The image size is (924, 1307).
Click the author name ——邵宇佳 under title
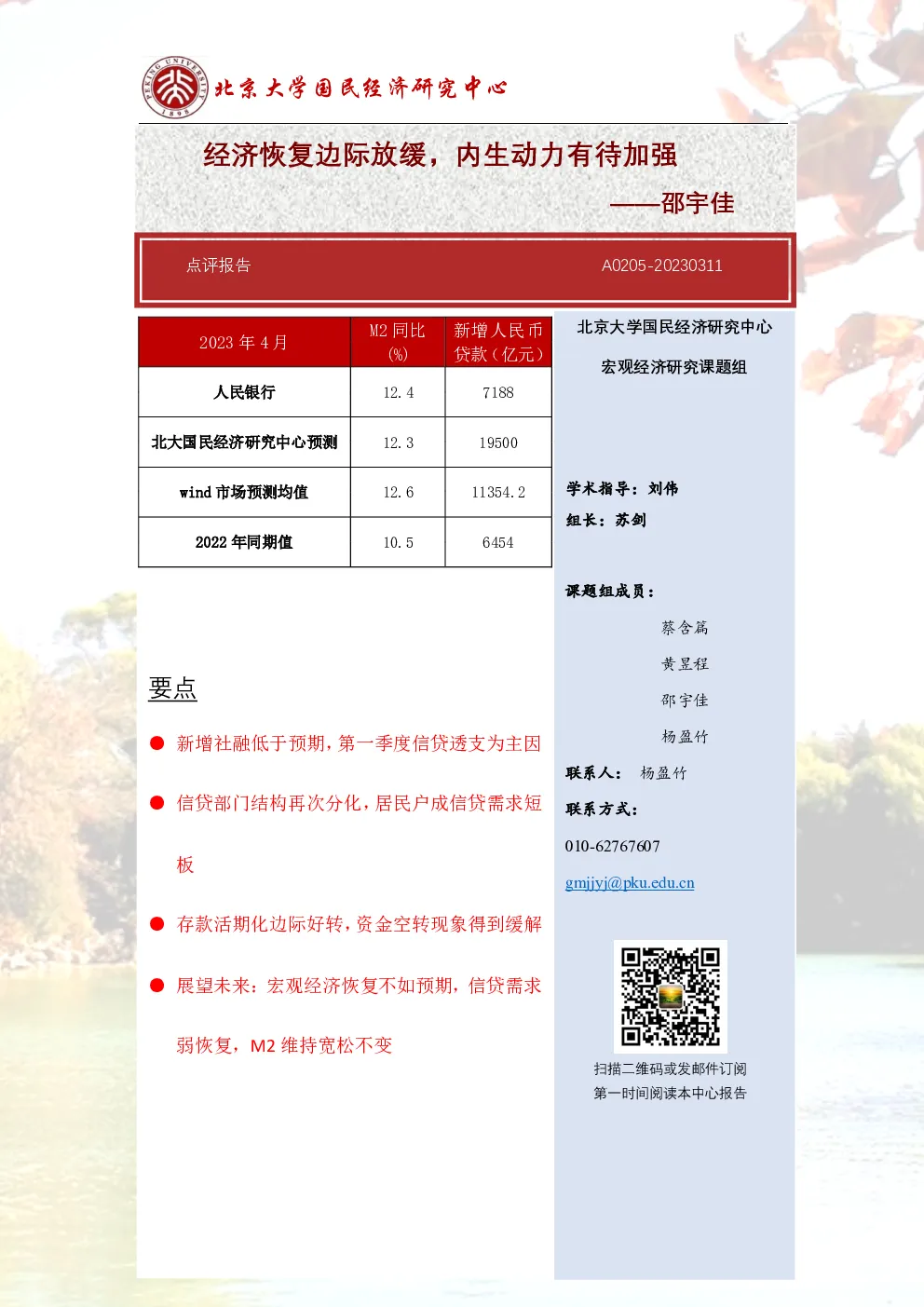[673, 203]
